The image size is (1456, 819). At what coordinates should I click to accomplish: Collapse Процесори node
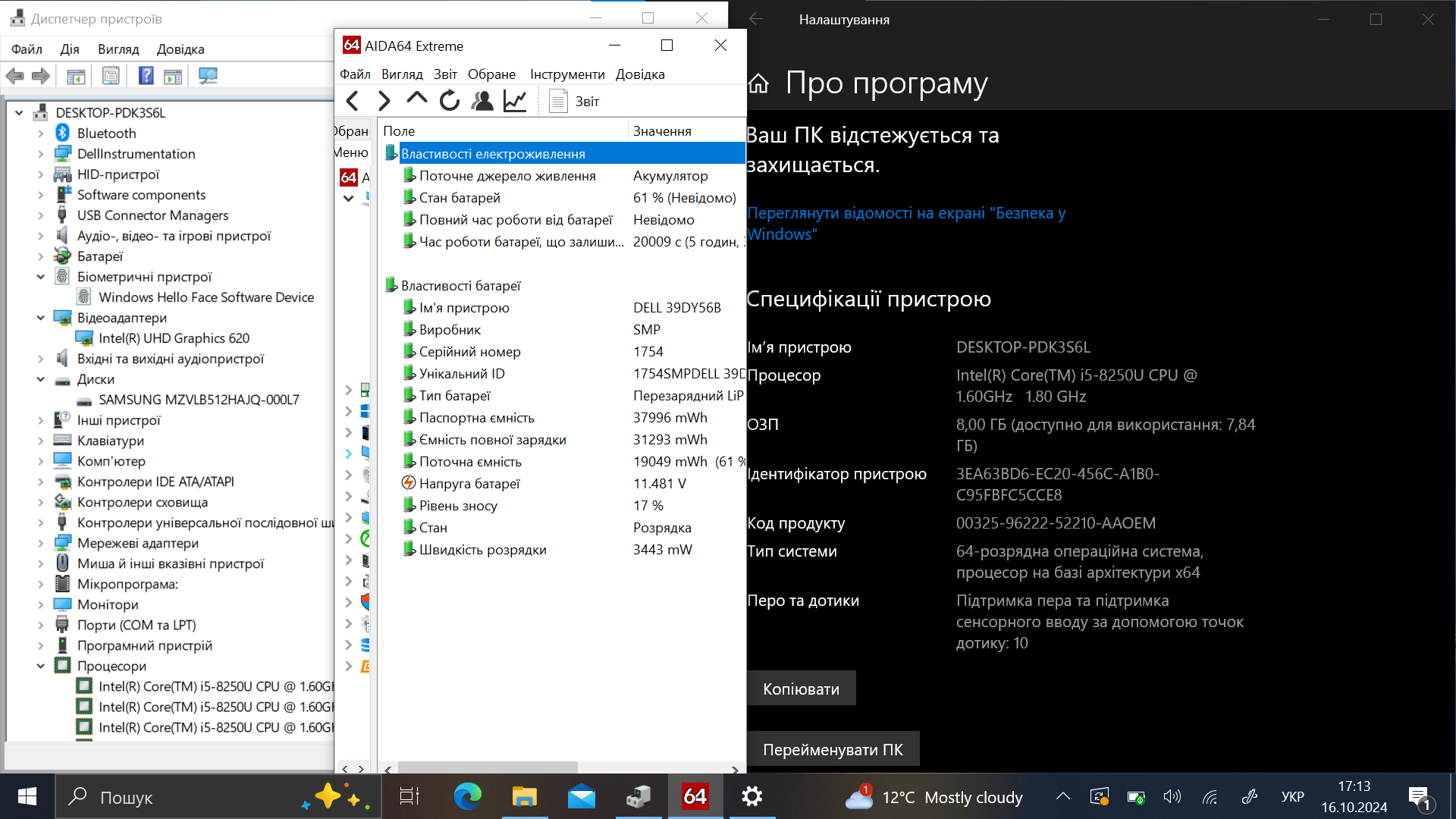coord(41,666)
